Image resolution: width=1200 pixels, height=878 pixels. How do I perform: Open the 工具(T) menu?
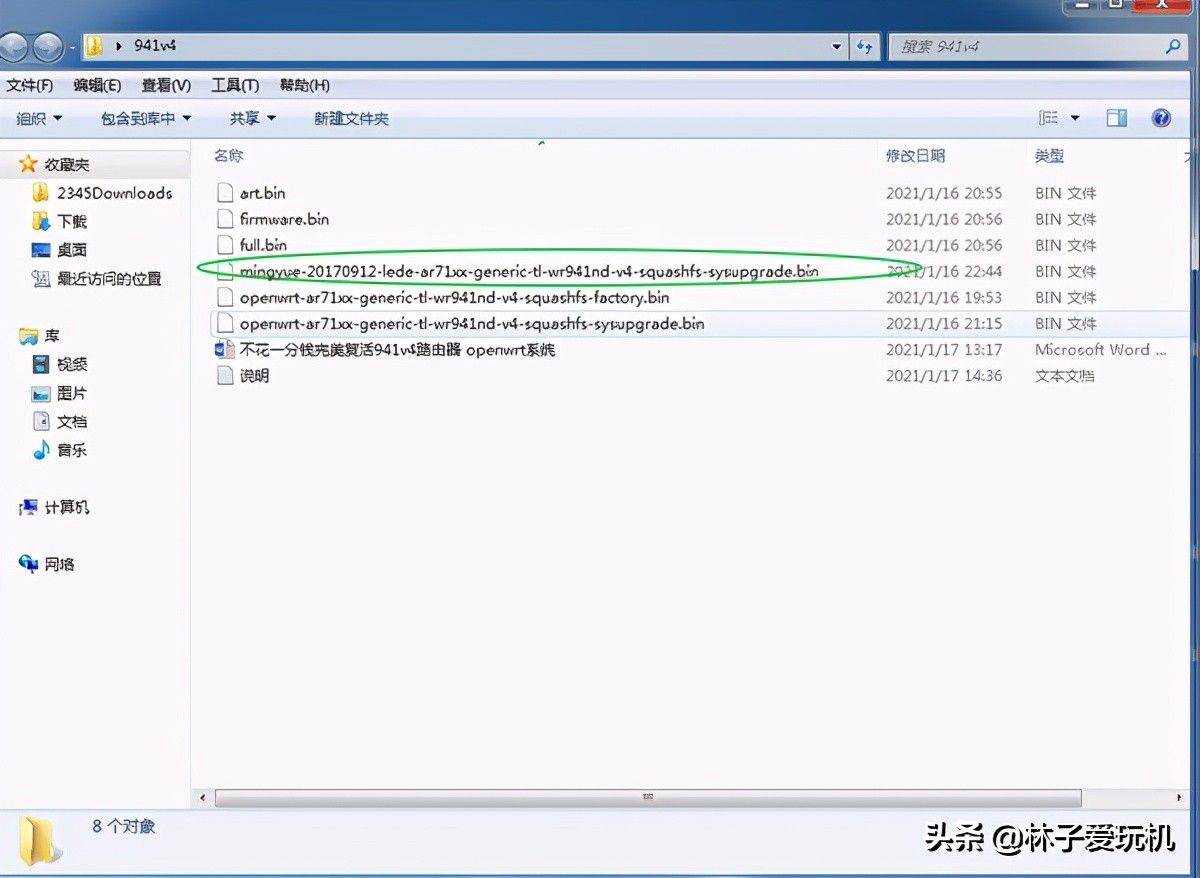(235, 85)
